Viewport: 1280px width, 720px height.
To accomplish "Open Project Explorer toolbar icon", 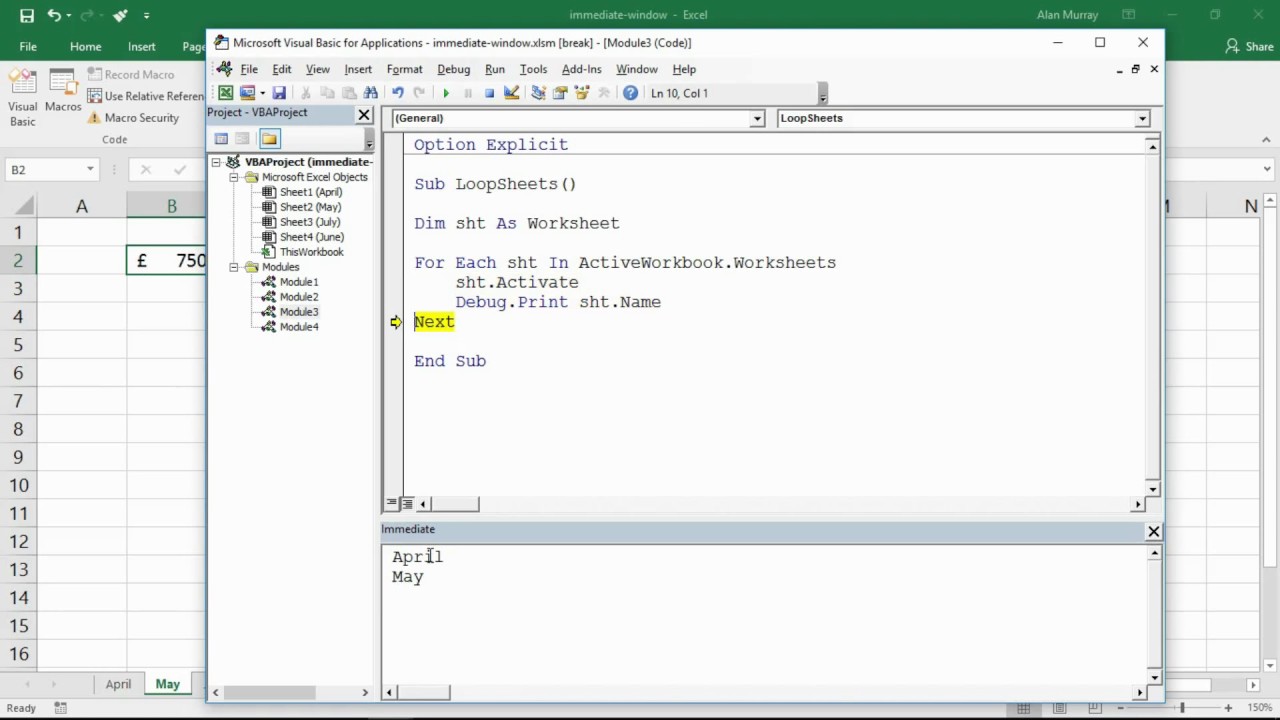I will [539, 93].
